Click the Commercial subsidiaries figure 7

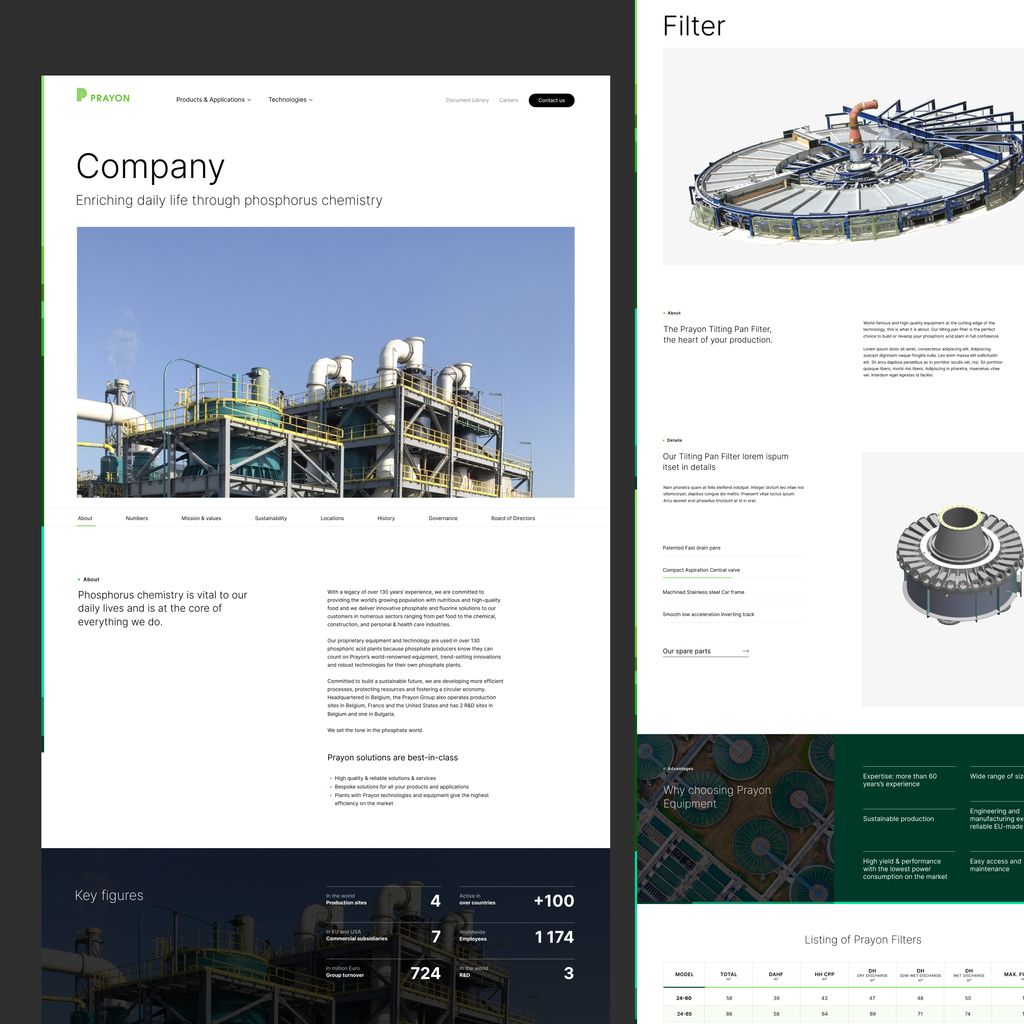tap(436, 937)
